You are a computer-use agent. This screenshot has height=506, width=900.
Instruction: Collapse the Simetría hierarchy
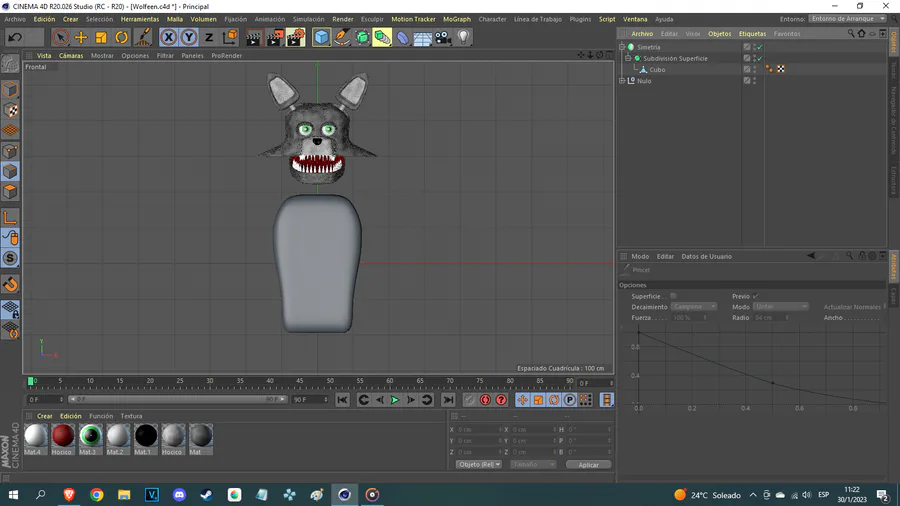click(622, 47)
